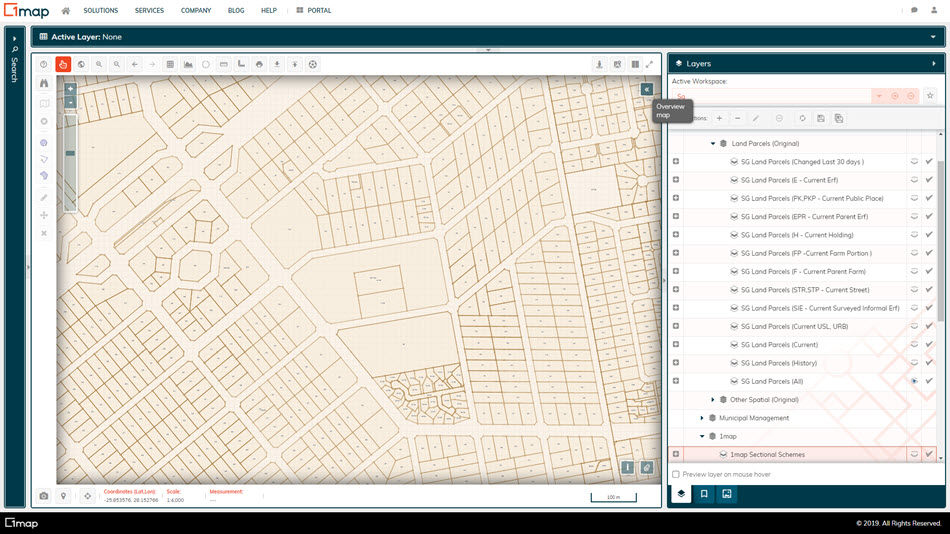This screenshot has width=950, height=534.
Task: Open the Active Workspace dropdown arrow
Action: 879,96
